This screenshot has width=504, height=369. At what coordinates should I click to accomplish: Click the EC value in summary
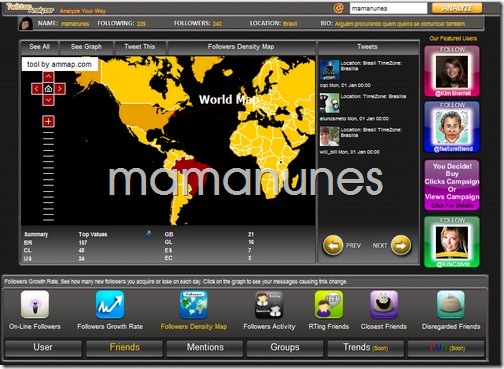point(250,258)
